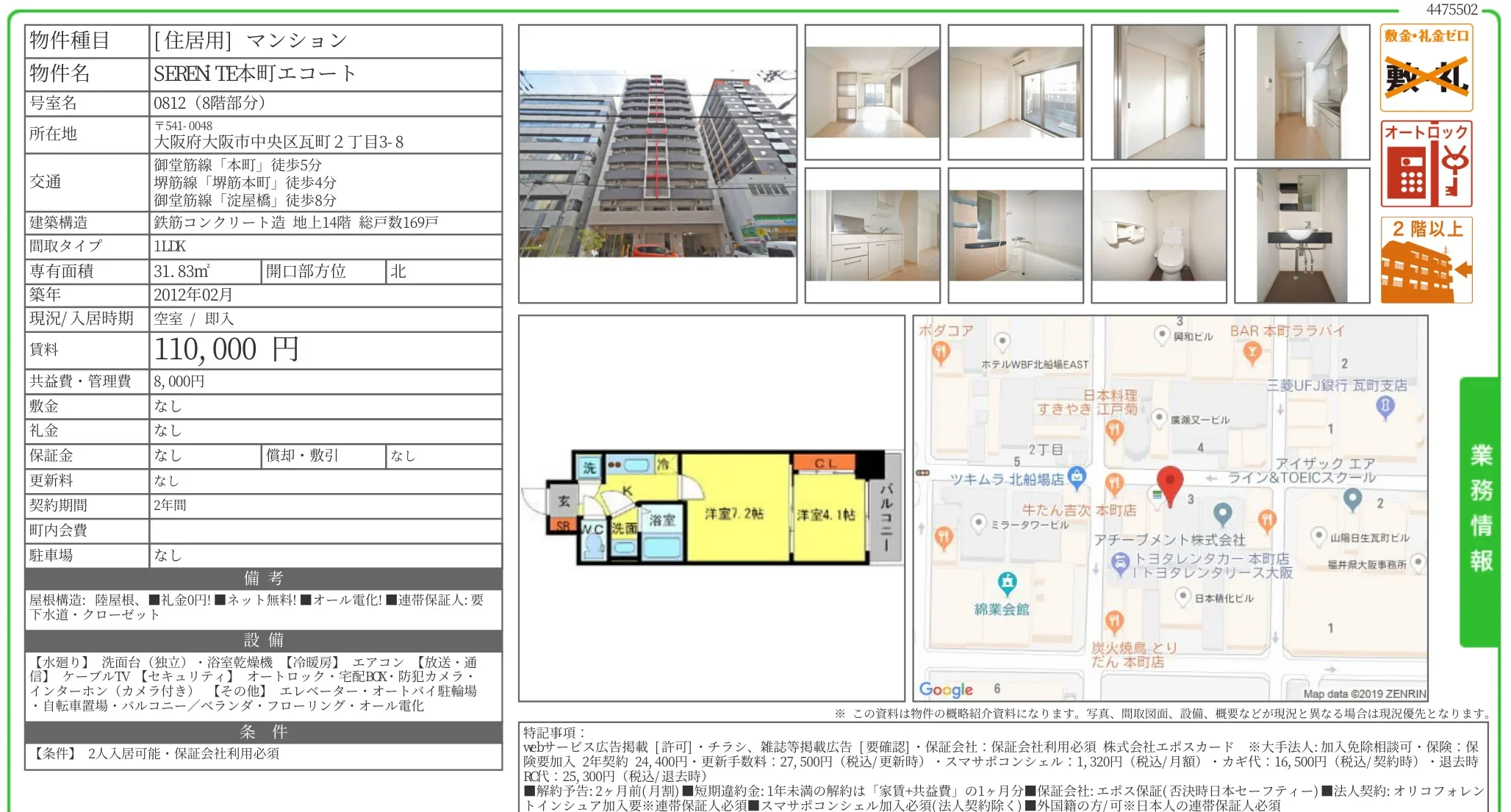1511x812 pixels.
Task: Open the toilet room thumbnail photo
Action: 1158,235
